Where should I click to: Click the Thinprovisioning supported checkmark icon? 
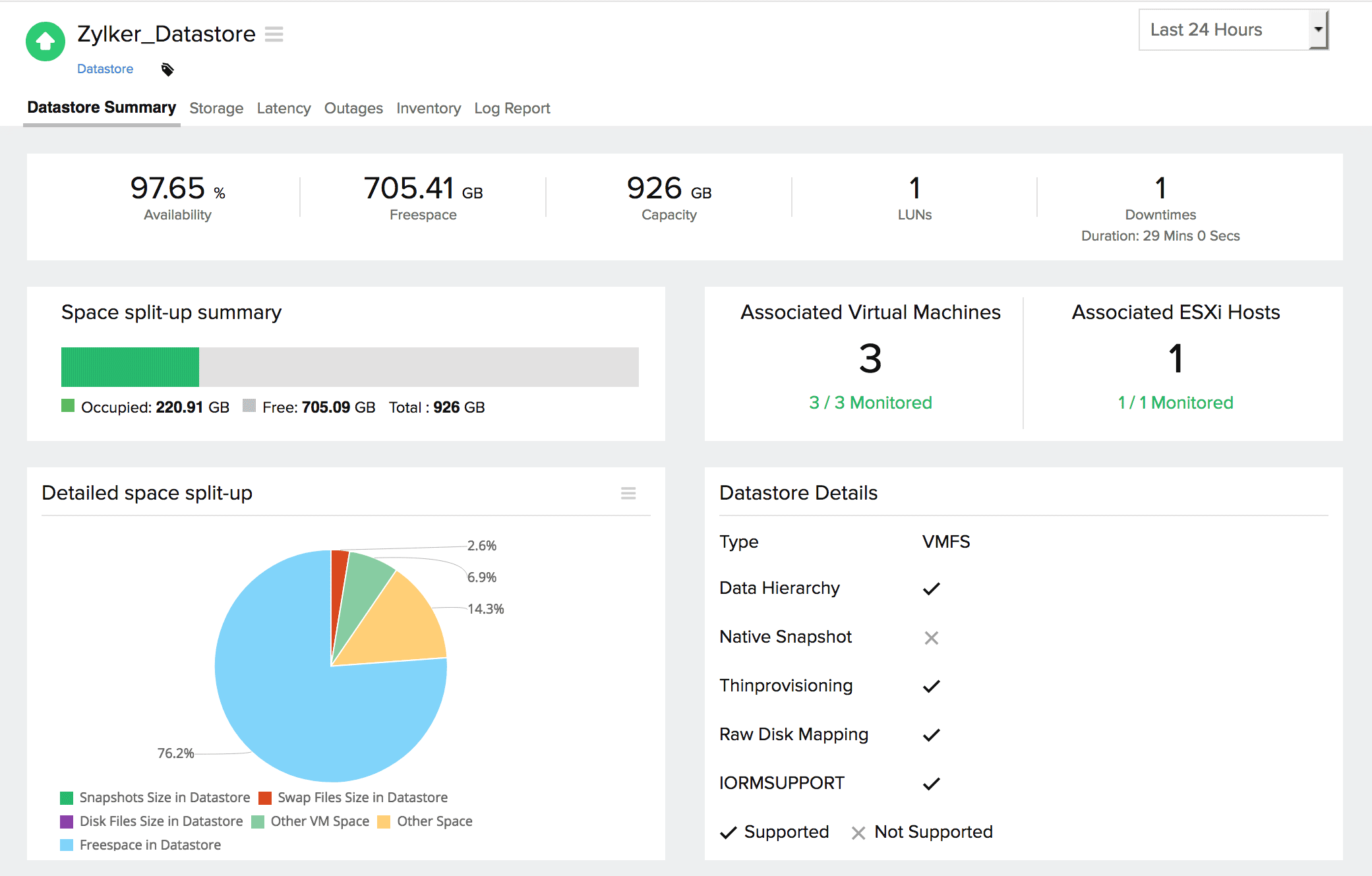(x=931, y=686)
